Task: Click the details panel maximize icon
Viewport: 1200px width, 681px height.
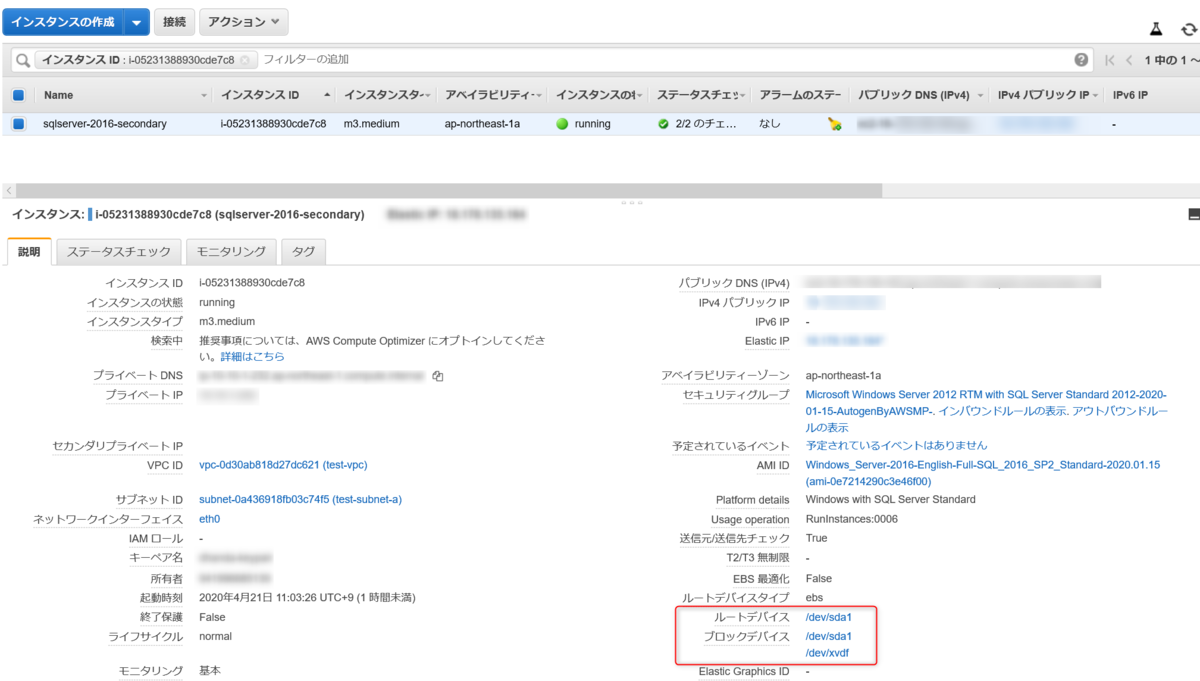Action: pyautogui.click(x=1193, y=214)
